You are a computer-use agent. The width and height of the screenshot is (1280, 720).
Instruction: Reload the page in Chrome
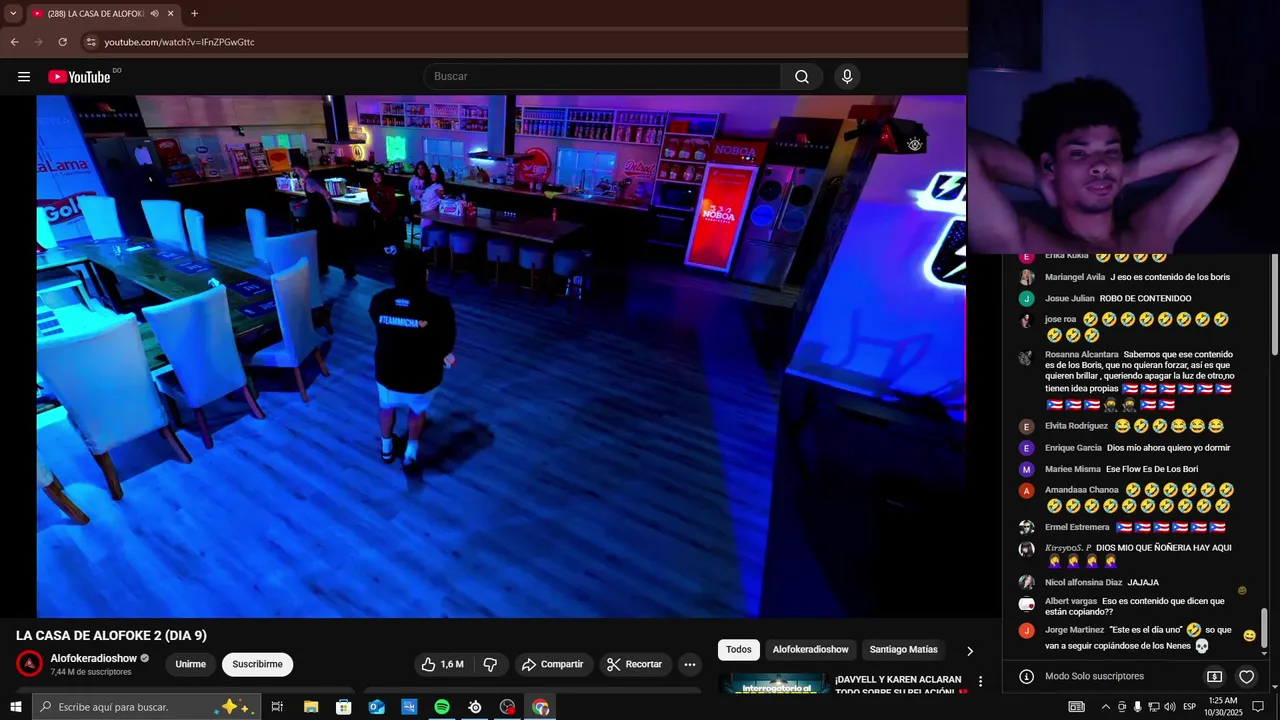pos(63,42)
